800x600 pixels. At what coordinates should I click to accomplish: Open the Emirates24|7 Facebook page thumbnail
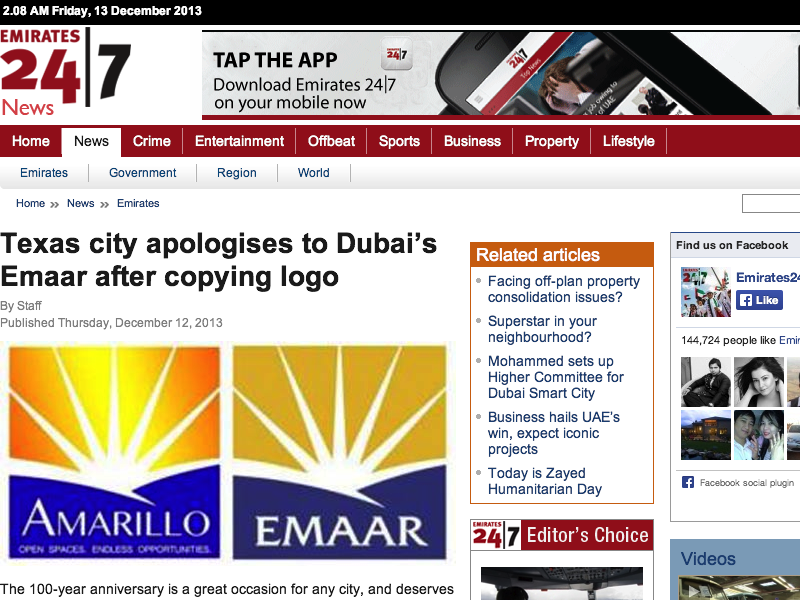(x=706, y=292)
